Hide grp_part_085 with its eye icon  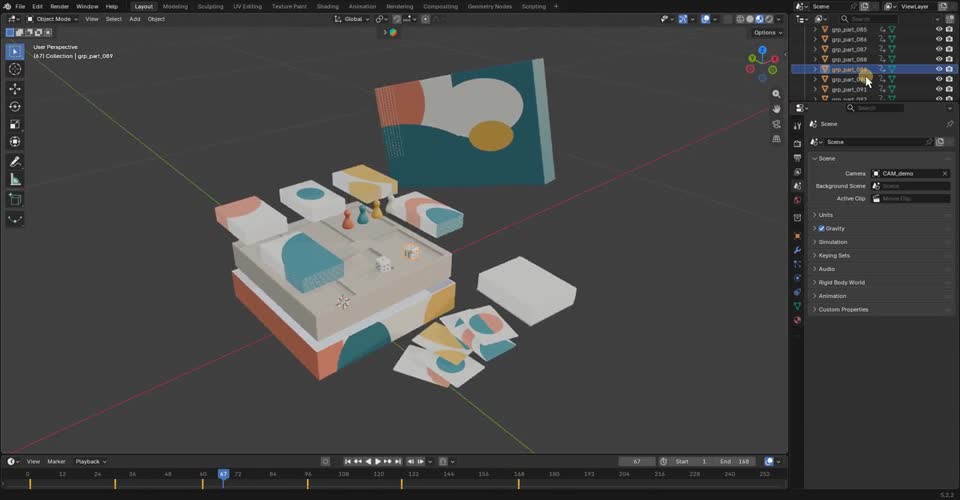pyautogui.click(x=939, y=29)
